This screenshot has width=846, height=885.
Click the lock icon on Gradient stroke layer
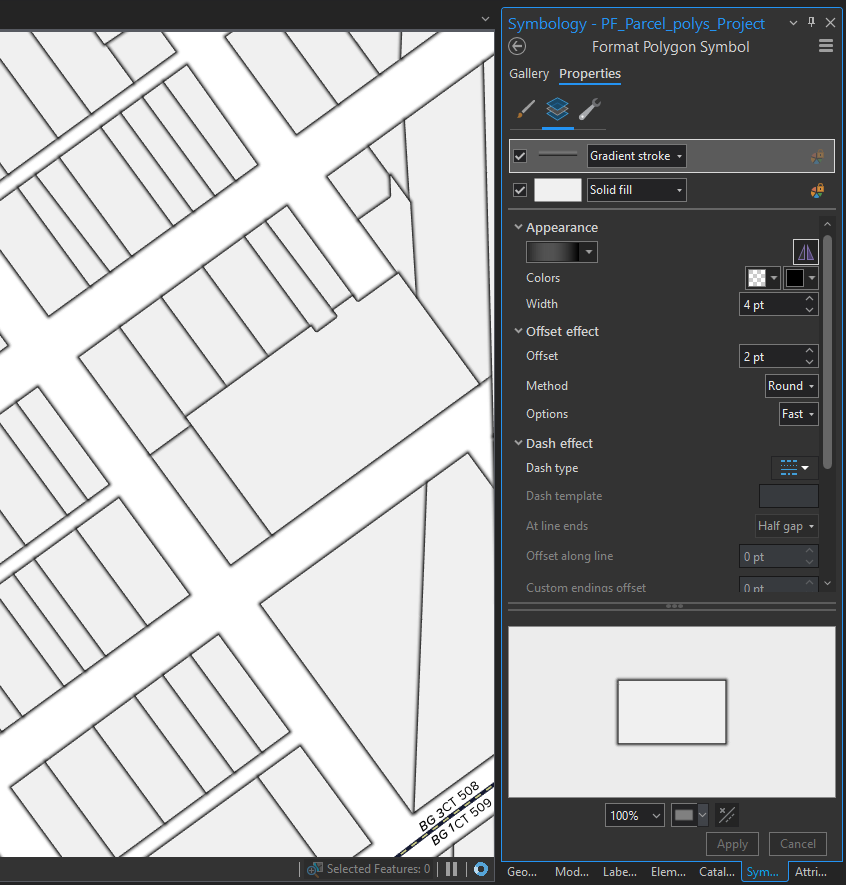pyautogui.click(x=817, y=155)
